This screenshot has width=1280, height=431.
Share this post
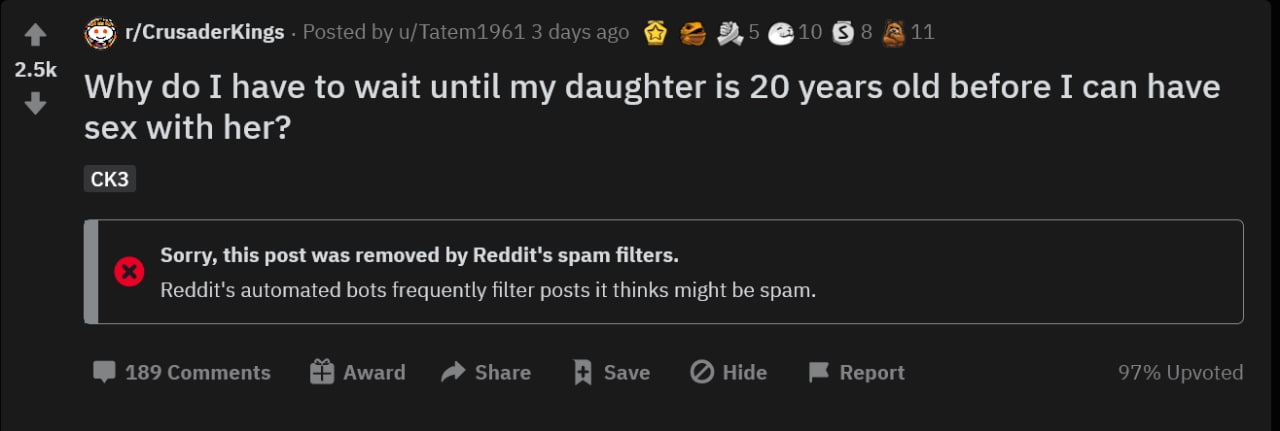pos(486,373)
